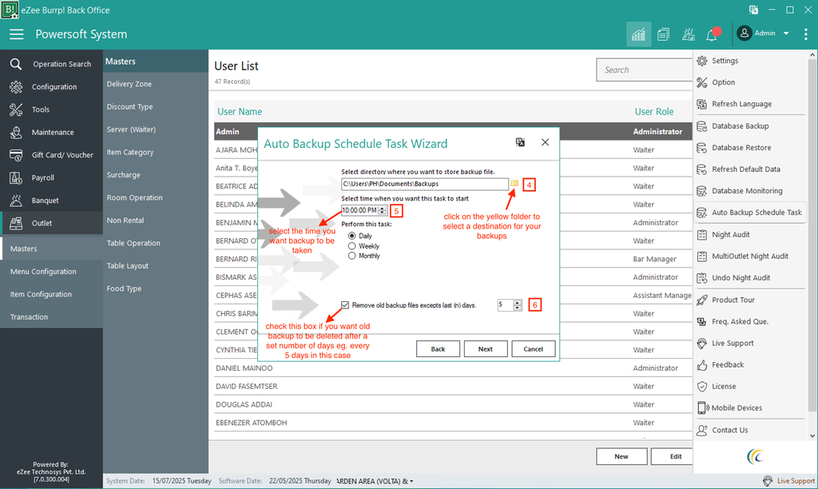Toggle the Remove old backup files checkbox
Viewport: 818px width, 489px height.
[346, 304]
